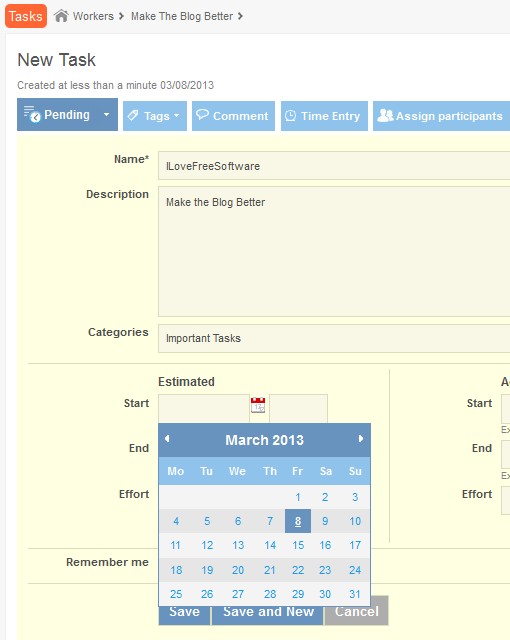Open Workers breadcrumb link

pyautogui.click(x=93, y=16)
